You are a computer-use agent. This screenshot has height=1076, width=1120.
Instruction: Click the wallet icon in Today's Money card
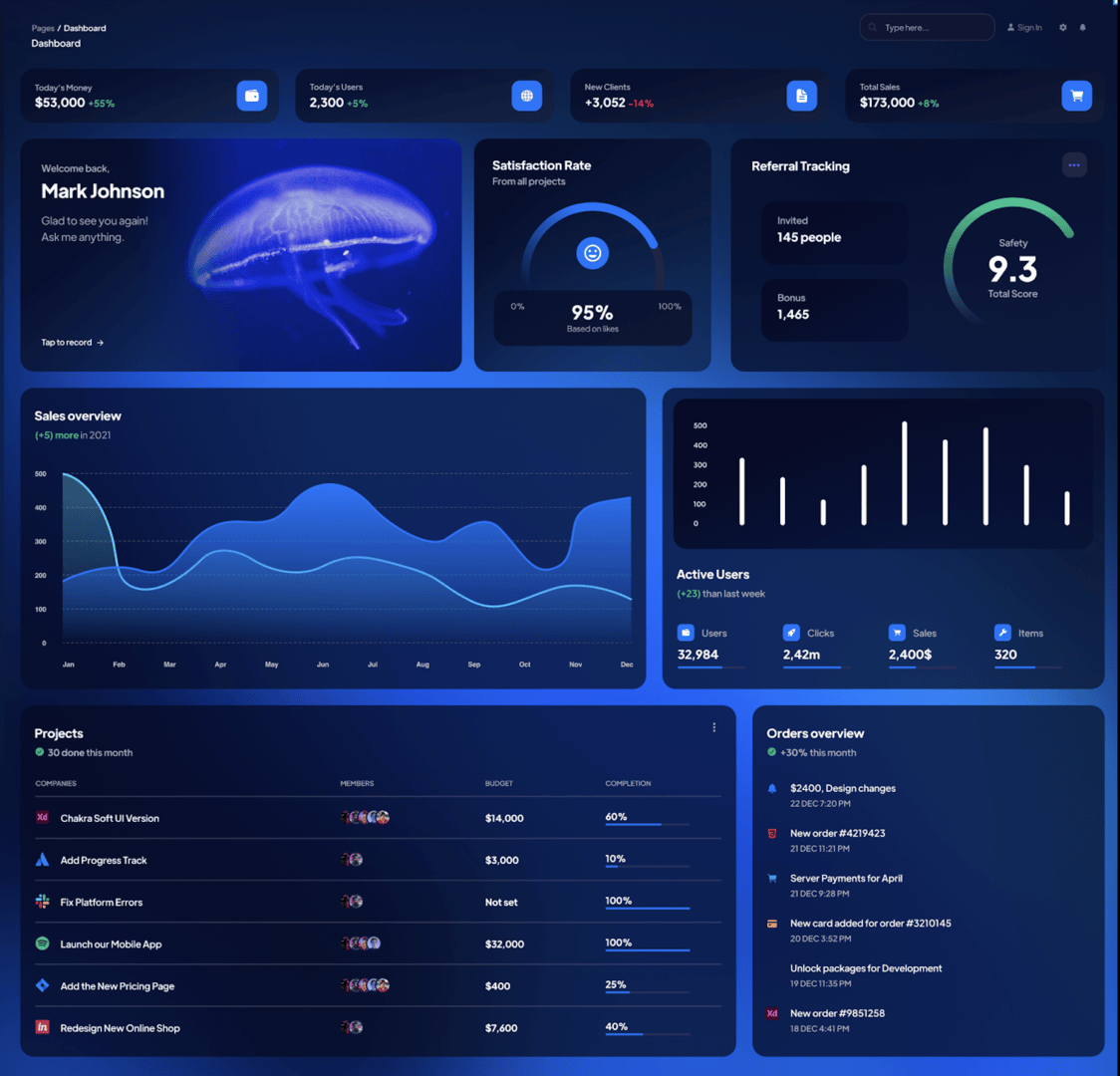[x=252, y=96]
